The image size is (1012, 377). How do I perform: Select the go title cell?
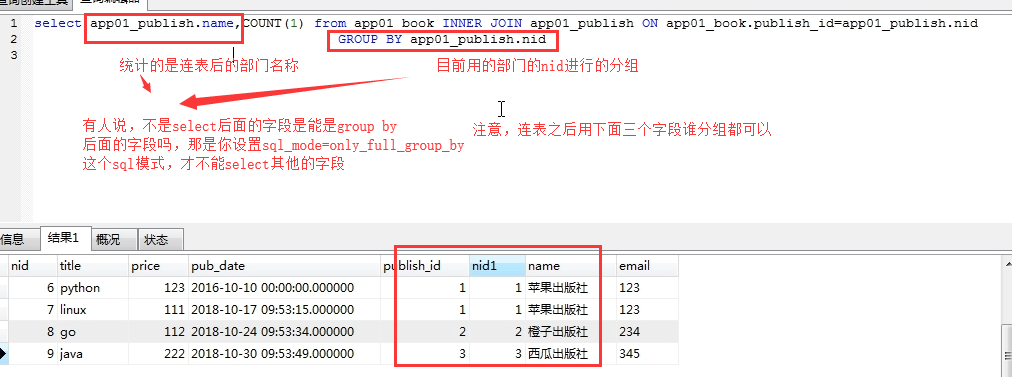(93, 332)
